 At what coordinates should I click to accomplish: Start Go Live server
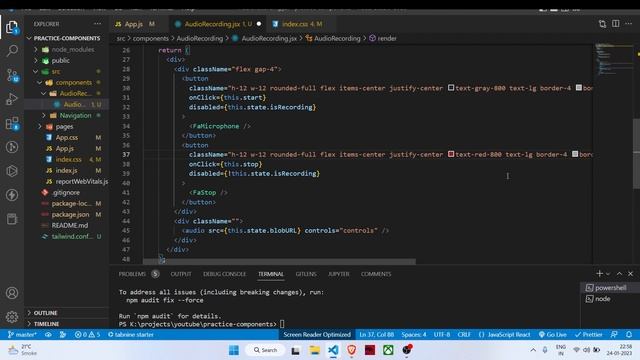[x=553, y=334]
